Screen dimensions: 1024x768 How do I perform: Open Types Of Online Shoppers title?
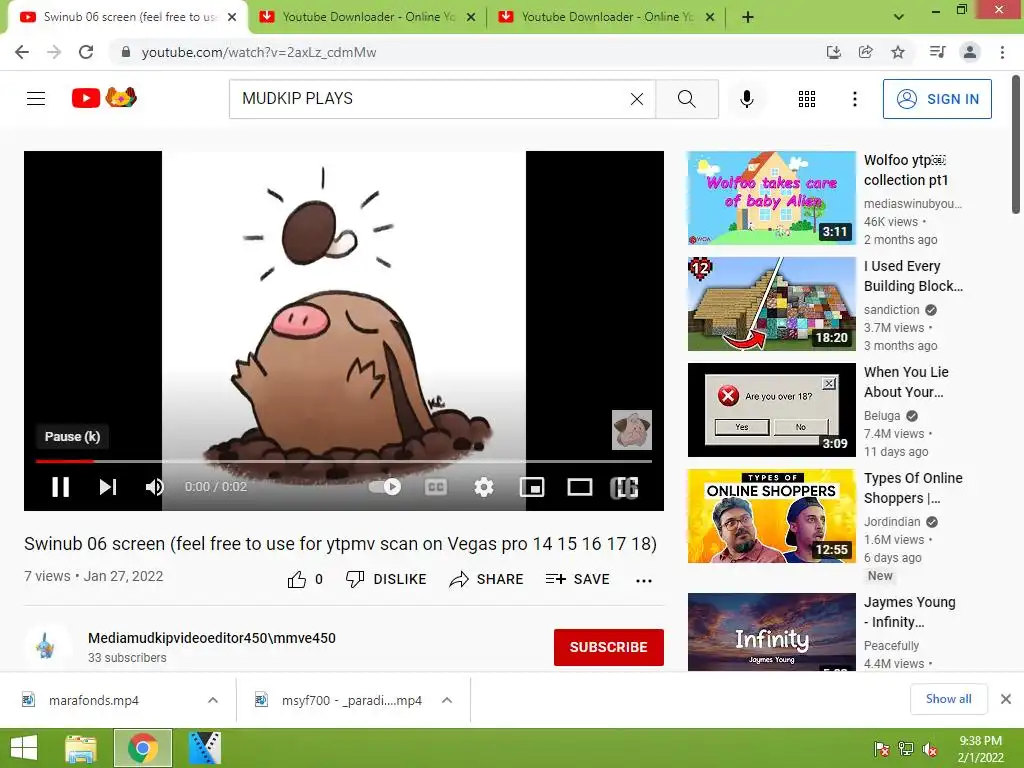[x=913, y=488]
